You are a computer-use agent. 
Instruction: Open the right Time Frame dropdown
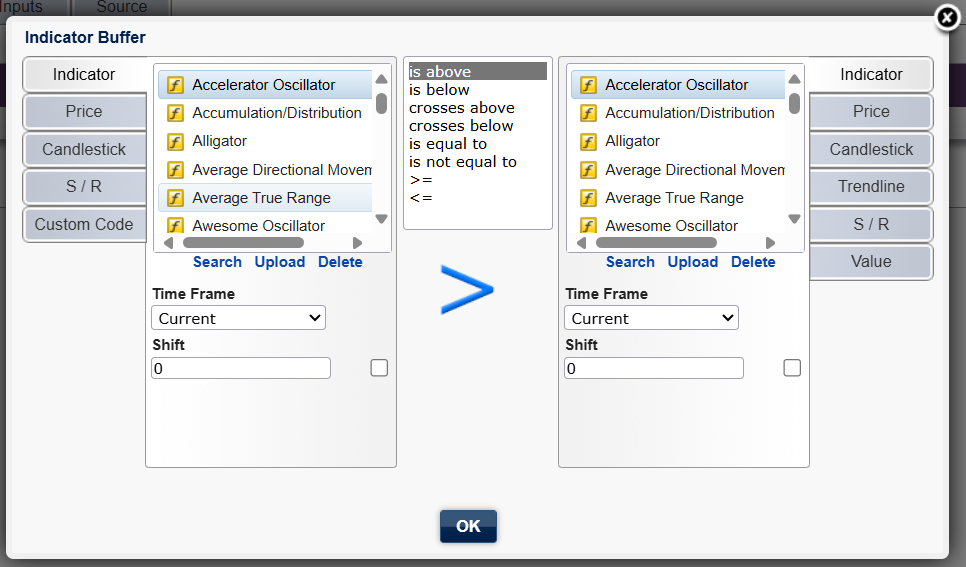[651, 318]
